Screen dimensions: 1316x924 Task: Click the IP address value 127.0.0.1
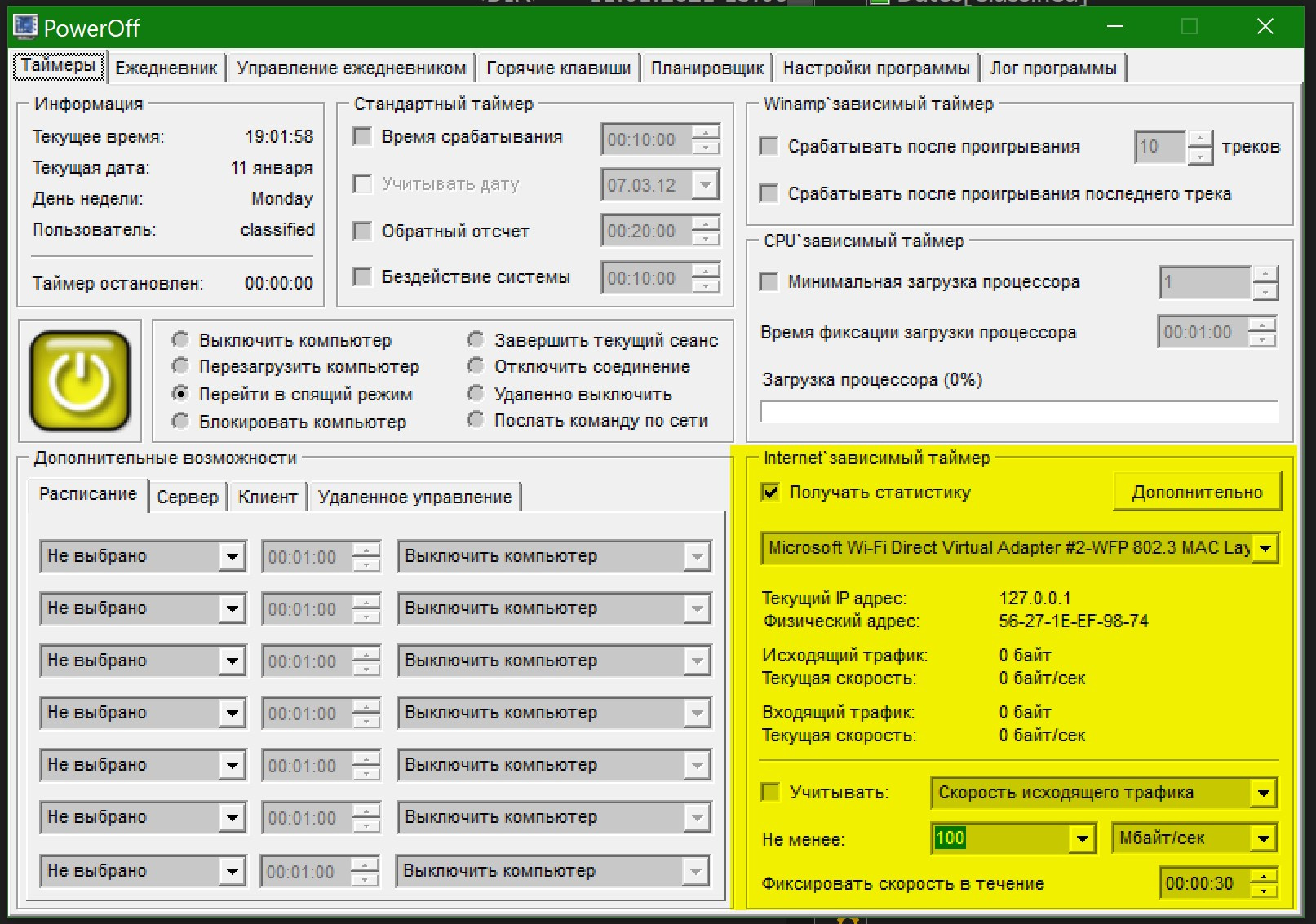[x=1035, y=598]
